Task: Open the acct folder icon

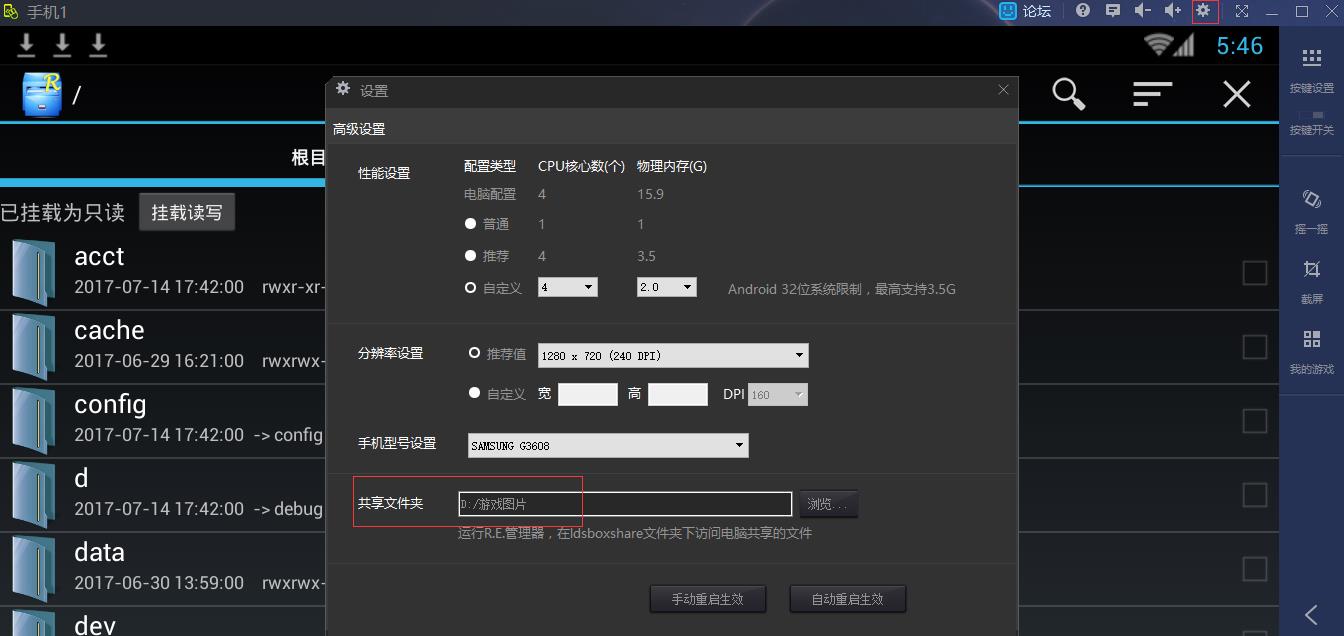Action: point(33,272)
